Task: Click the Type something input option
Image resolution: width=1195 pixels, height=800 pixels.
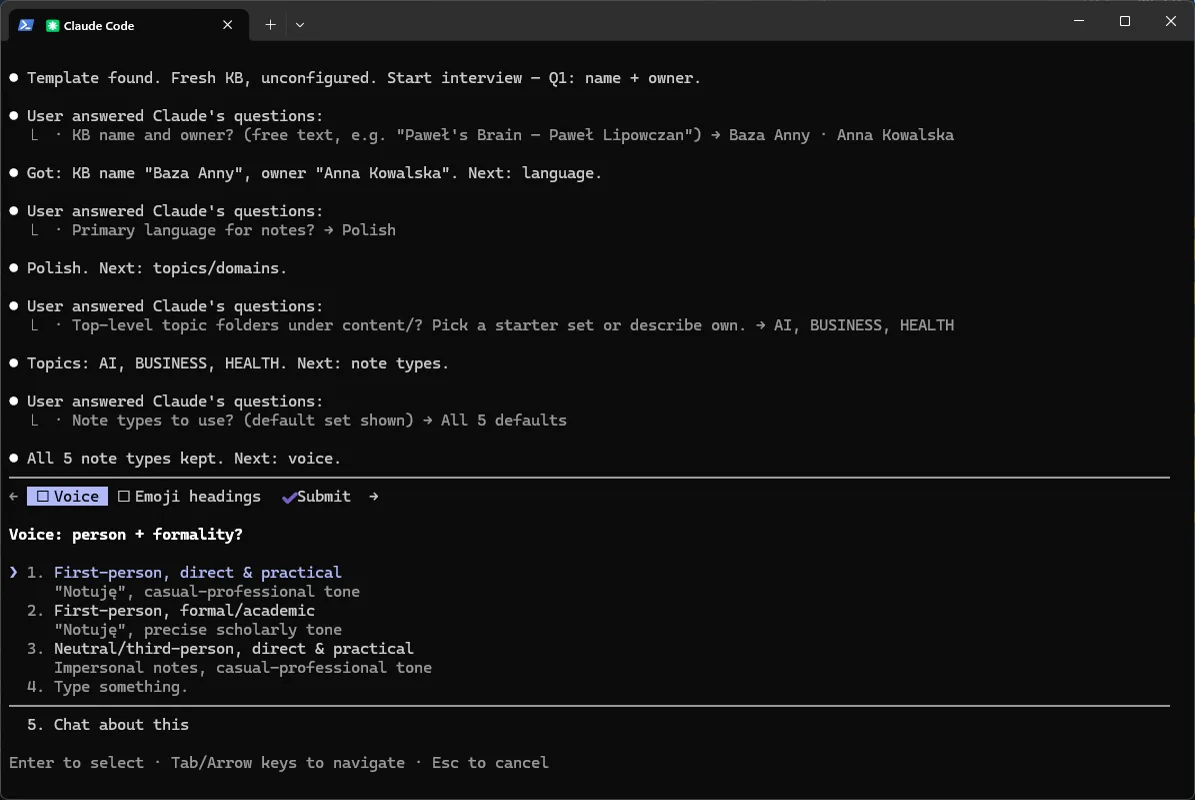Action: click(x=120, y=687)
